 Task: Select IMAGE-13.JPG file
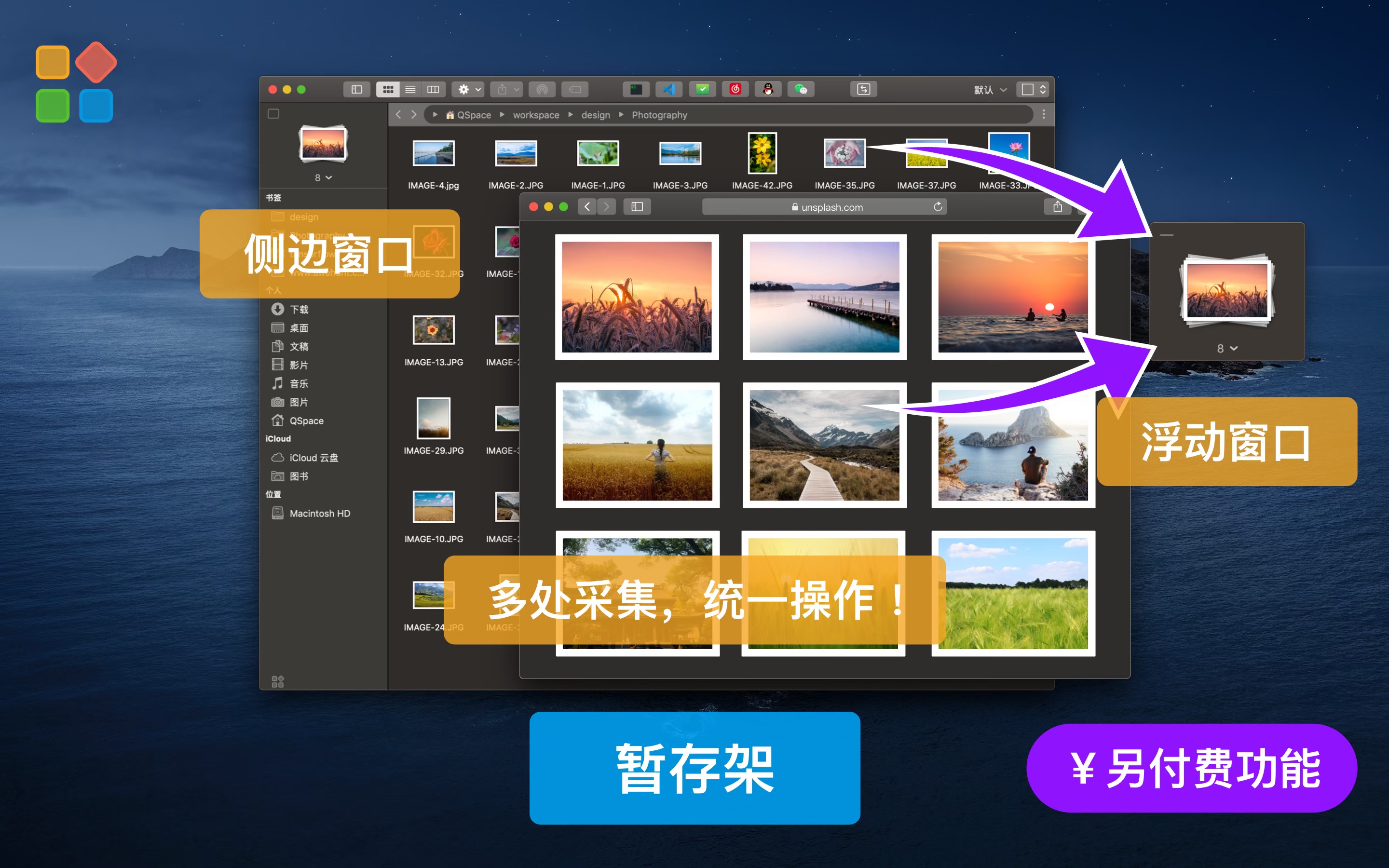(434, 341)
